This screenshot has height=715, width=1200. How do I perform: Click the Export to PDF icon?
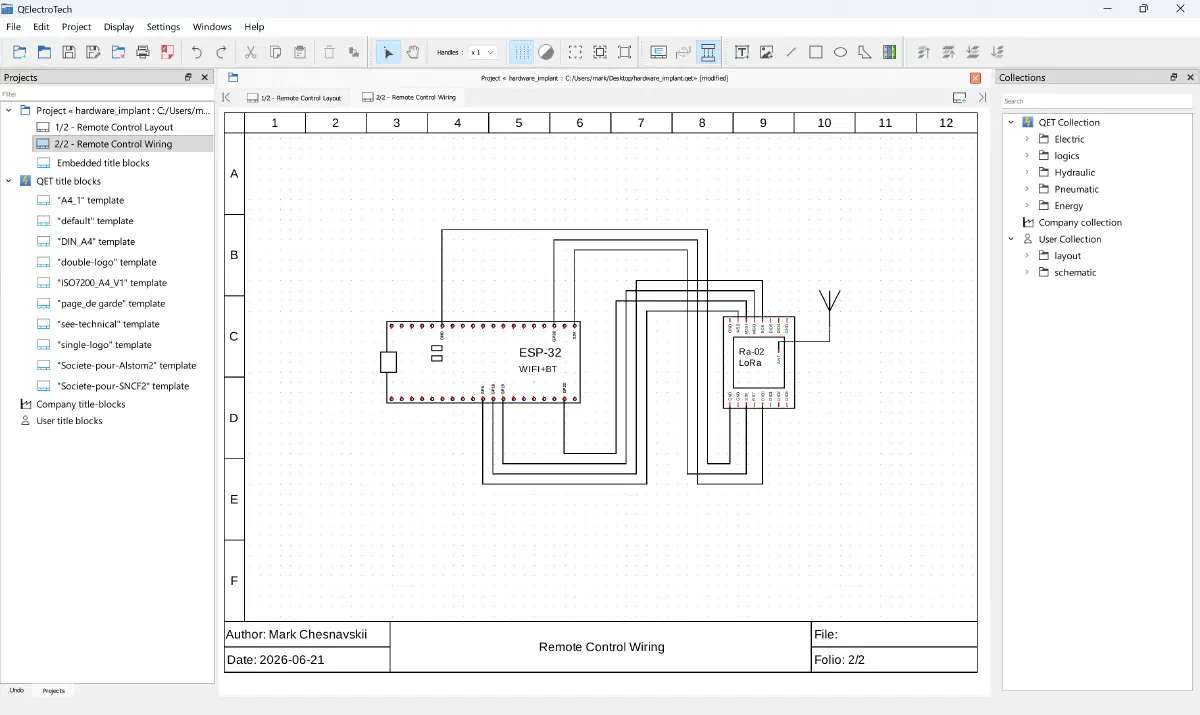tap(167, 52)
